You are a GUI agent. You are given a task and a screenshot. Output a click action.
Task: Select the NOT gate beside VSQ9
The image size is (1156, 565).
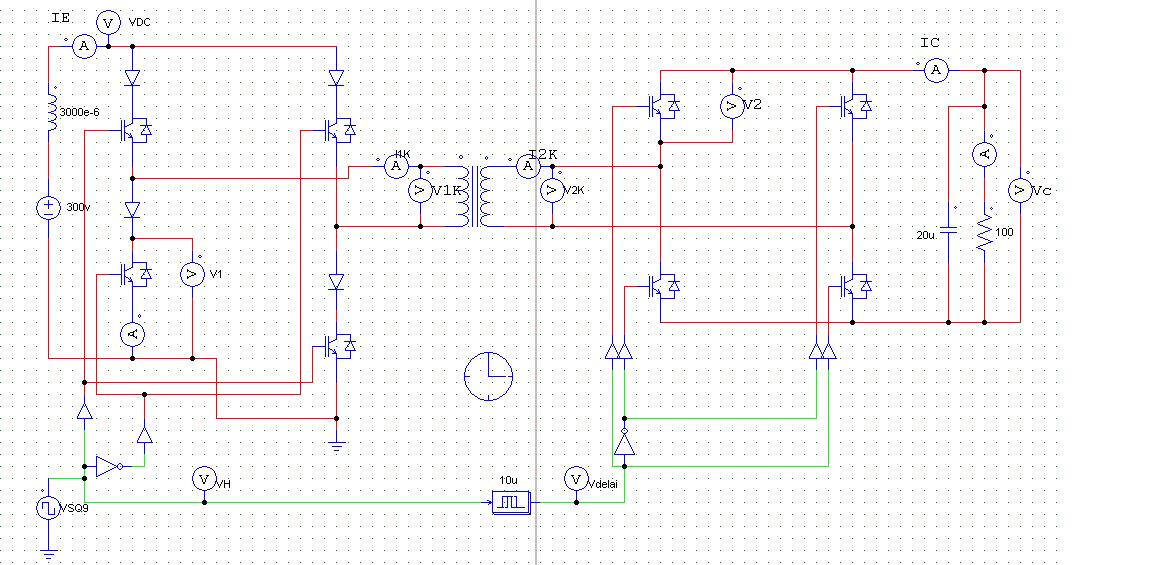click(x=109, y=466)
